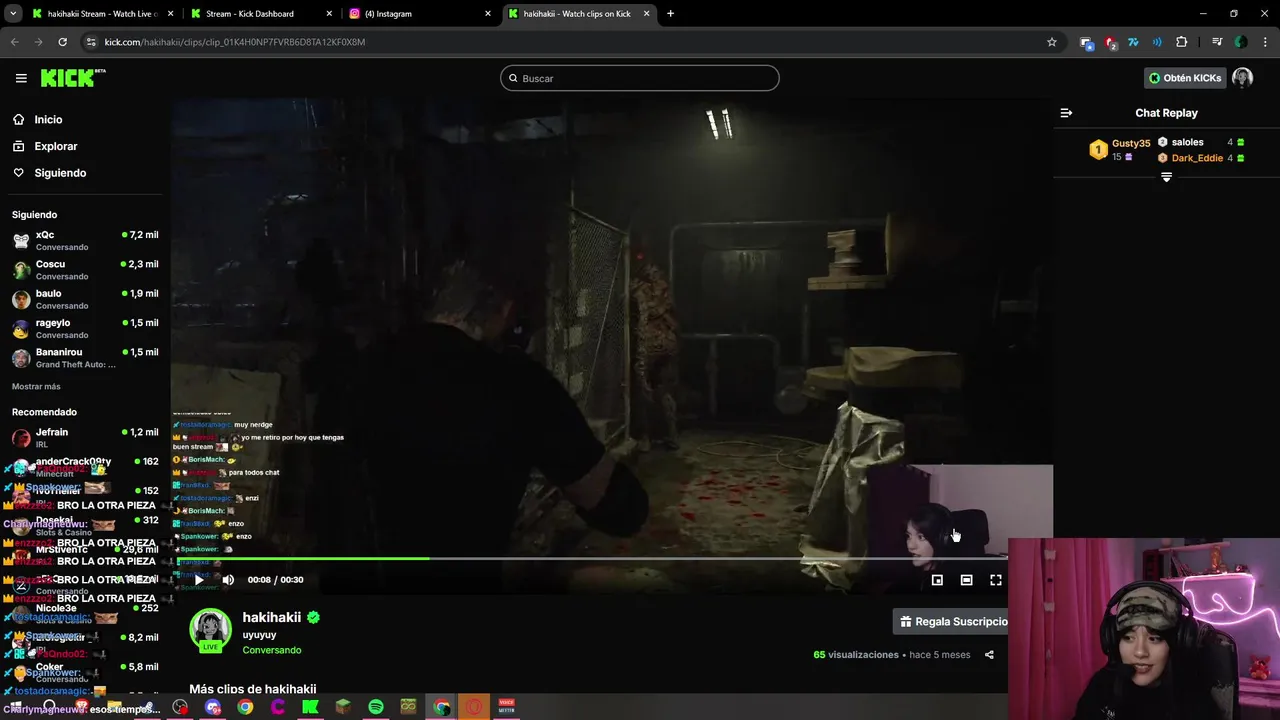Collapse the Chat Replay panel

(x=1066, y=113)
